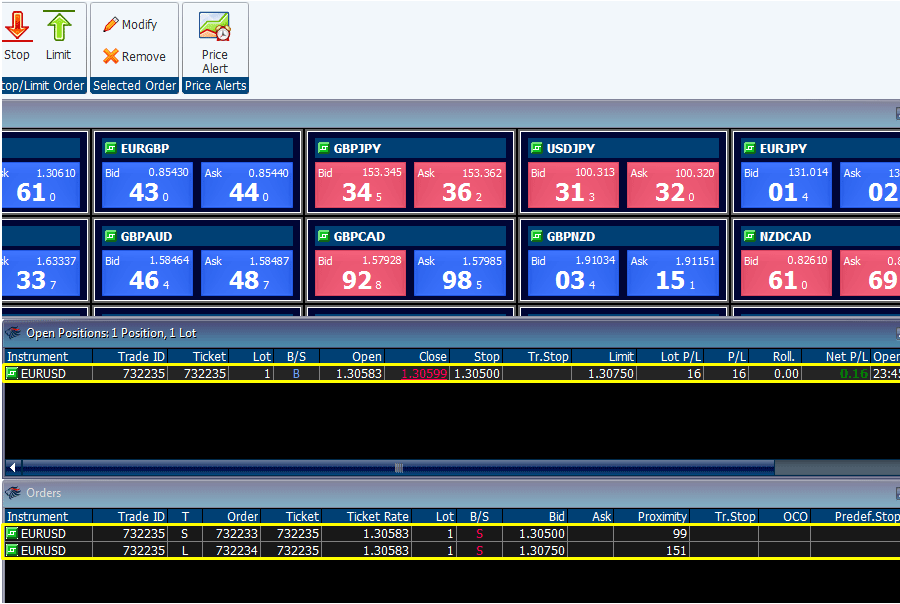The image size is (900, 604).
Task: Click the USDJPY Bid price box
Action: click(572, 185)
